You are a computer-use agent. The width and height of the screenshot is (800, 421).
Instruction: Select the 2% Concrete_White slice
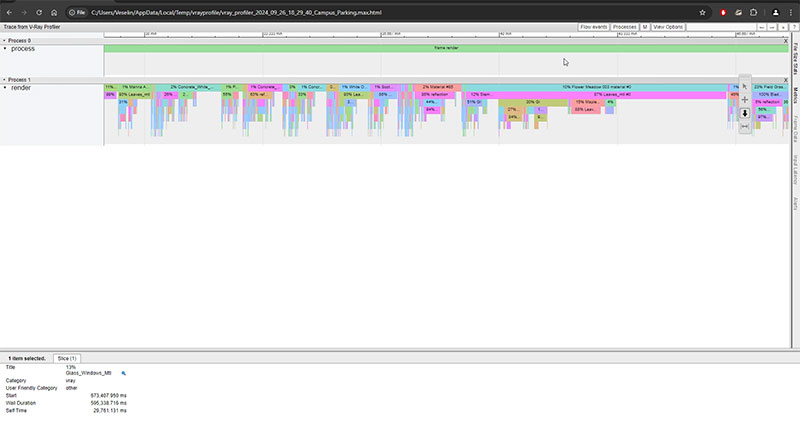pyautogui.click(x=189, y=87)
